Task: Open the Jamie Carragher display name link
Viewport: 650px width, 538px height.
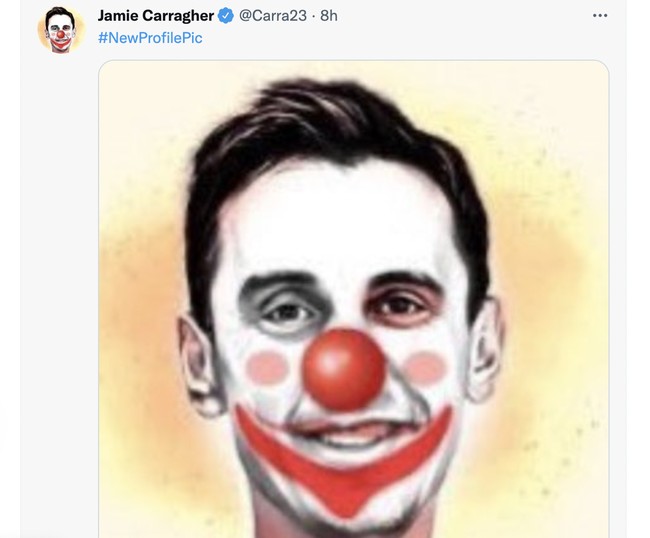Action: [x=156, y=16]
